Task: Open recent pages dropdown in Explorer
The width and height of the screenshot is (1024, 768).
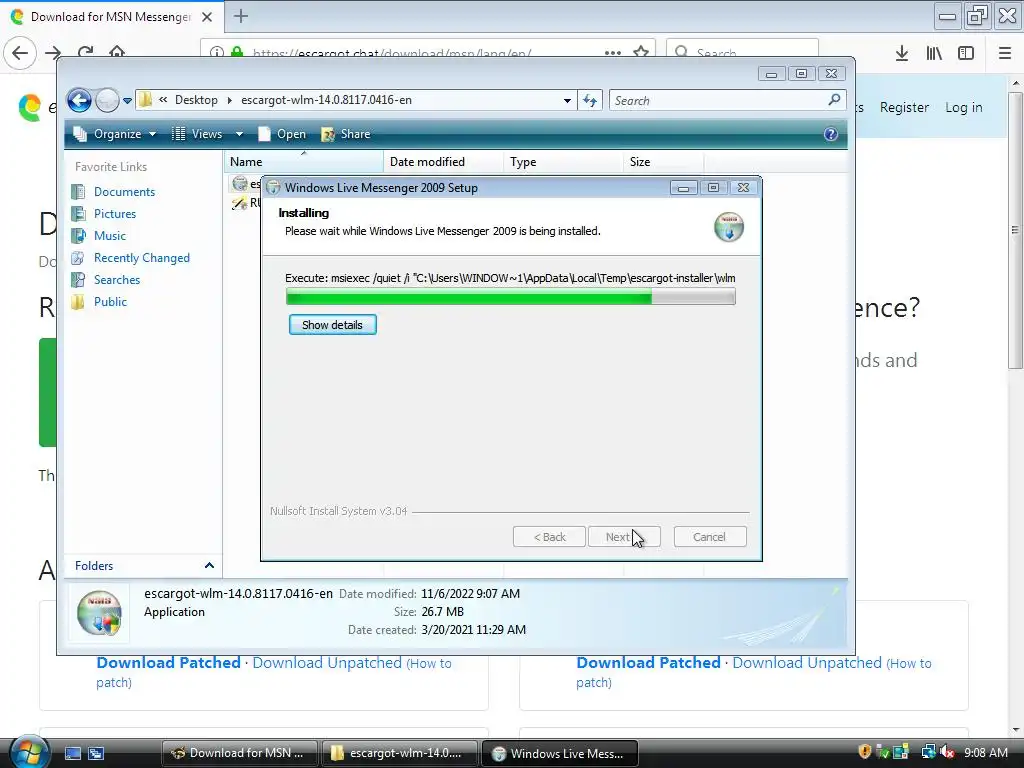Action: (x=127, y=101)
